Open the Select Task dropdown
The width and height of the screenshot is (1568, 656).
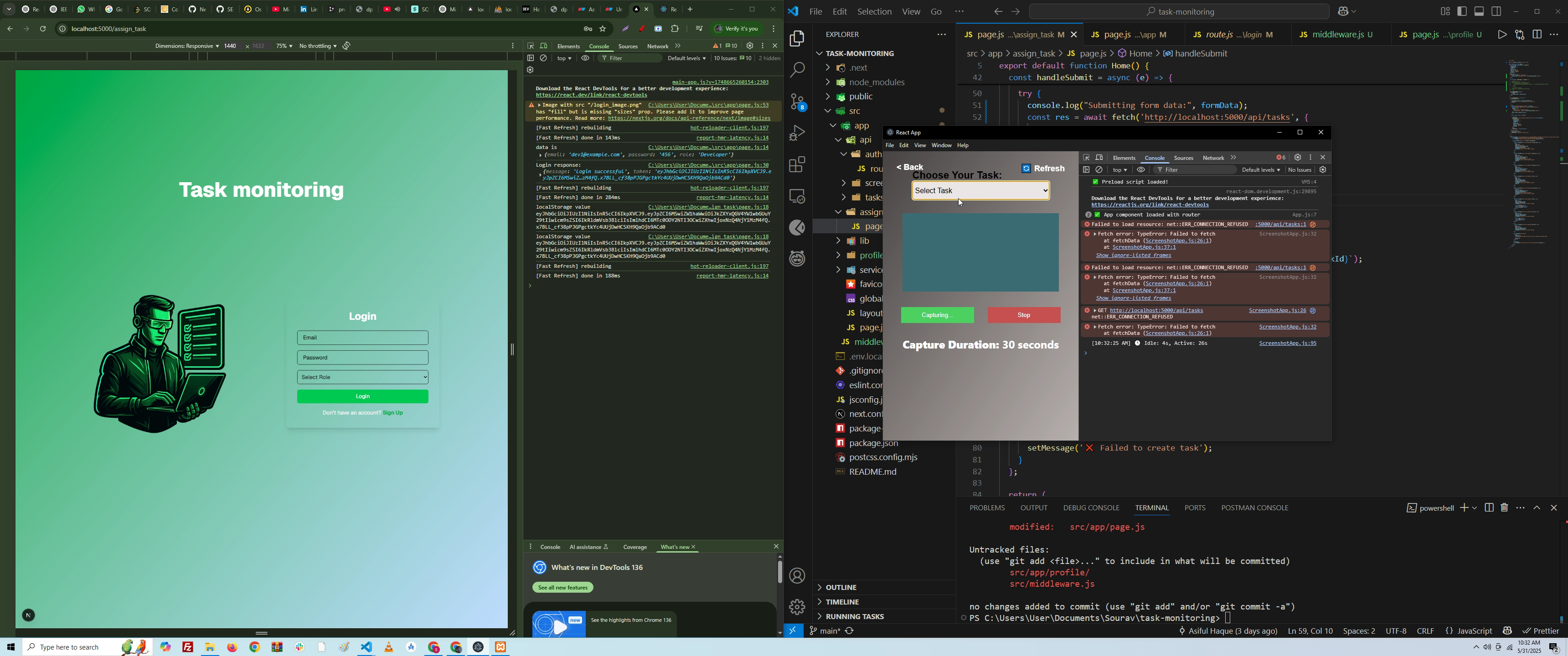tap(980, 191)
